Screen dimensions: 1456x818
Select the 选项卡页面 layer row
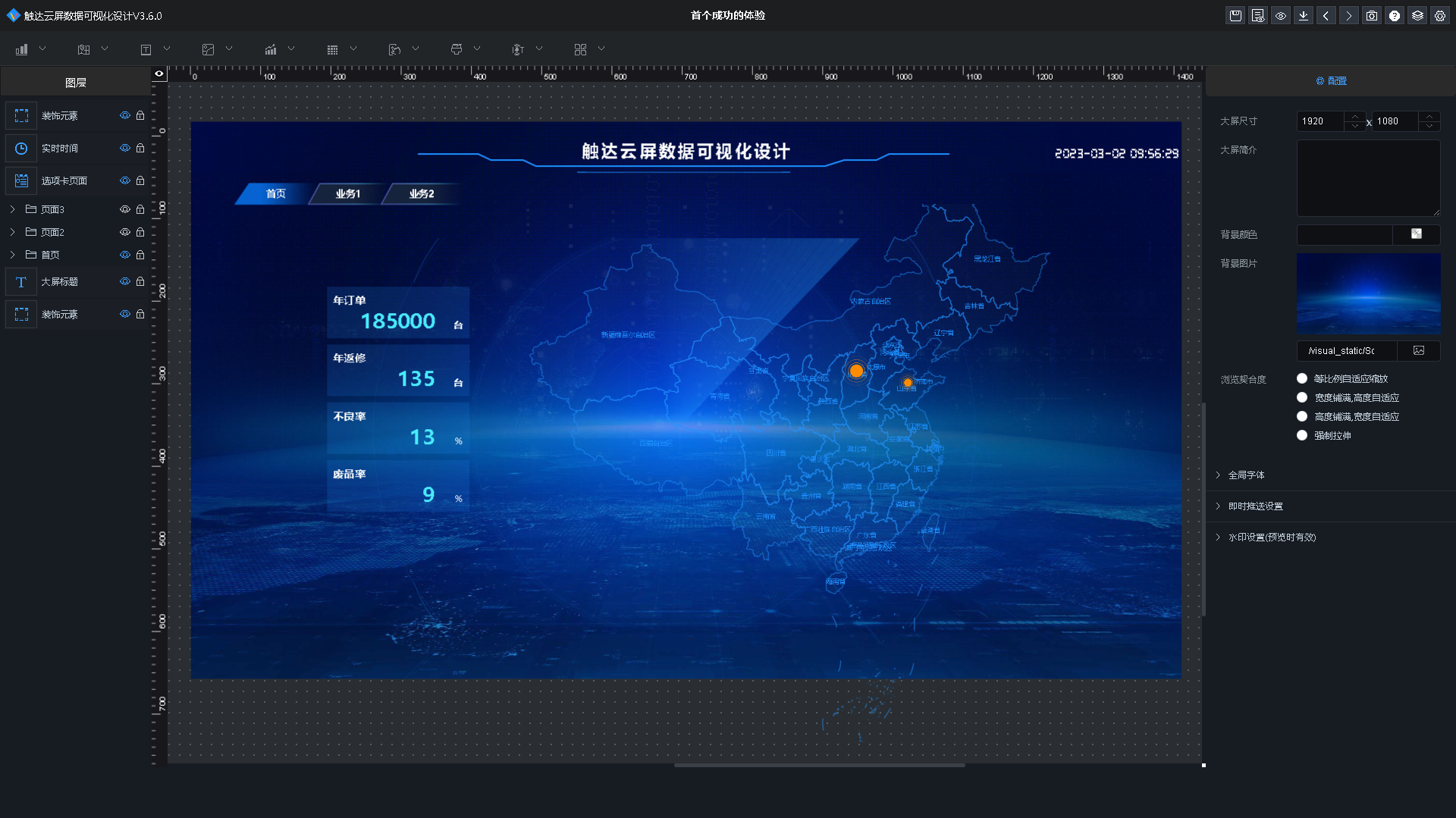tap(76, 180)
